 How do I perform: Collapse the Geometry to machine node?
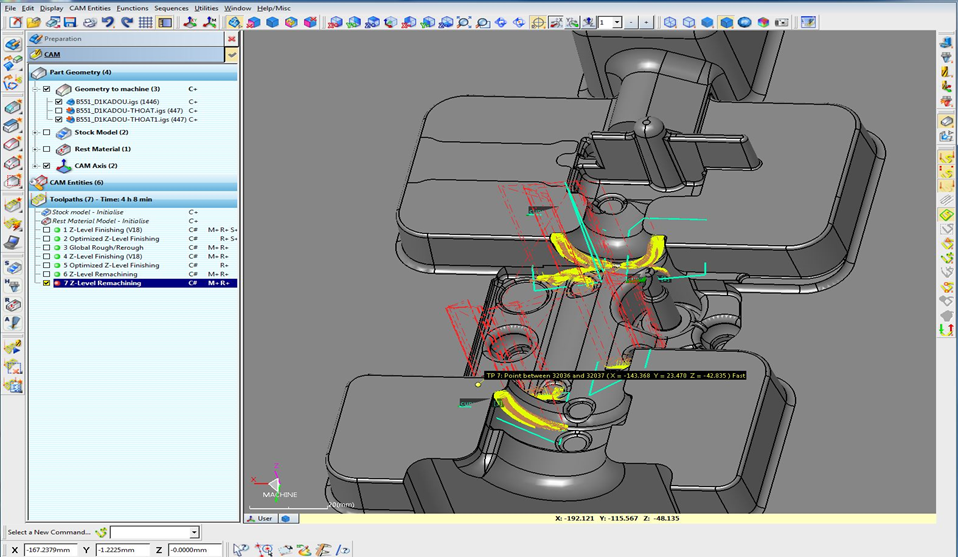[x=36, y=89]
